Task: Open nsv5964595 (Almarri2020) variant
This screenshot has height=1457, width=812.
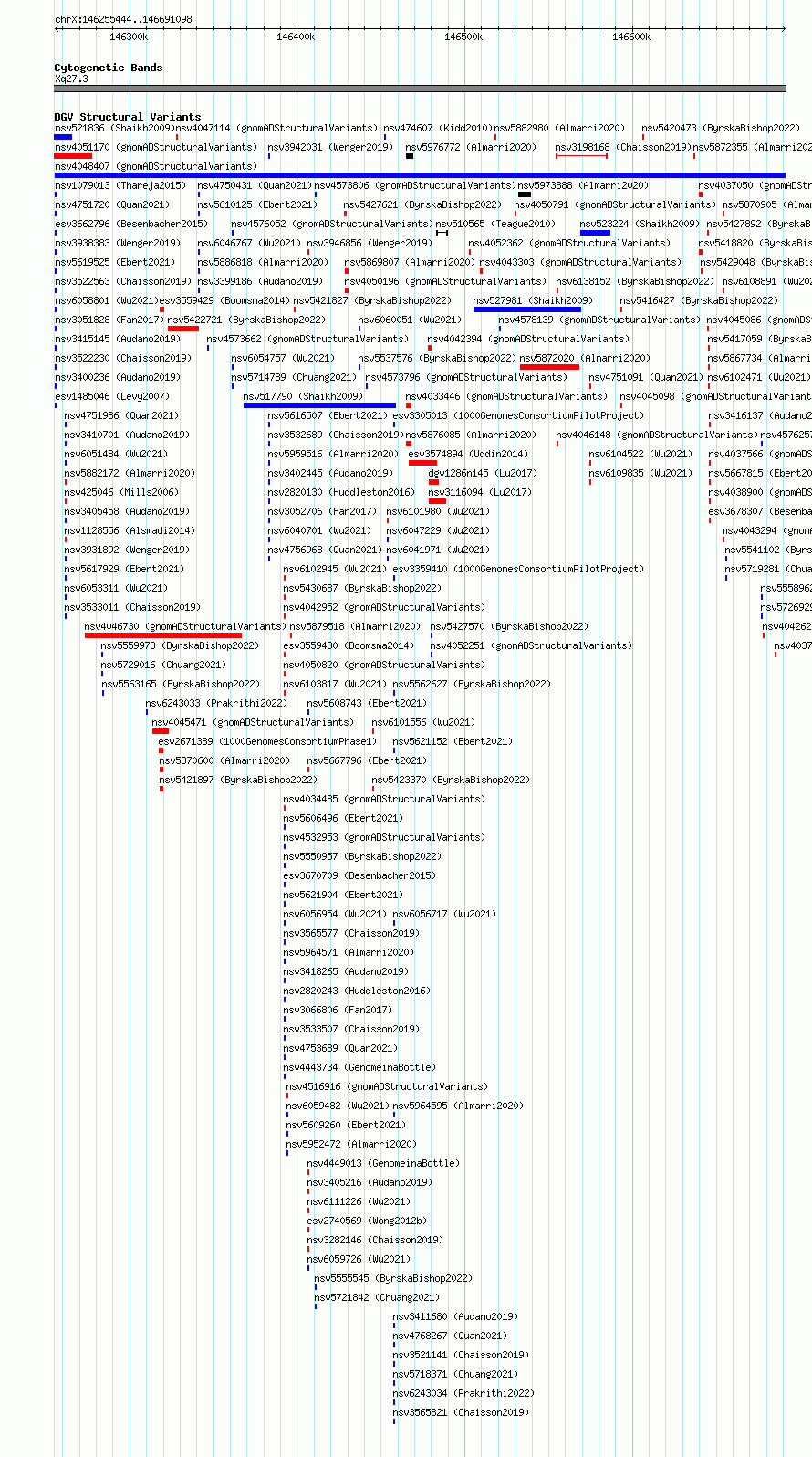Action: point(458,1106)
